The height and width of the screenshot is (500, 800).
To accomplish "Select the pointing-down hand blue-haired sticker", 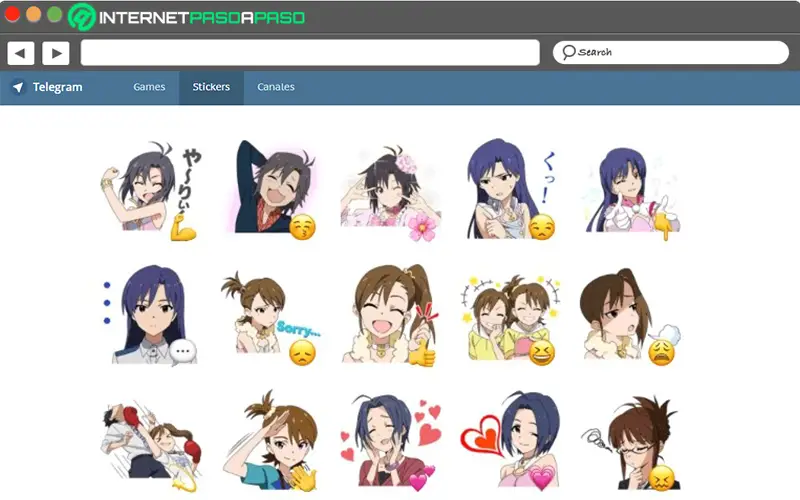I will pyautogui.click(x=633, y=193).
